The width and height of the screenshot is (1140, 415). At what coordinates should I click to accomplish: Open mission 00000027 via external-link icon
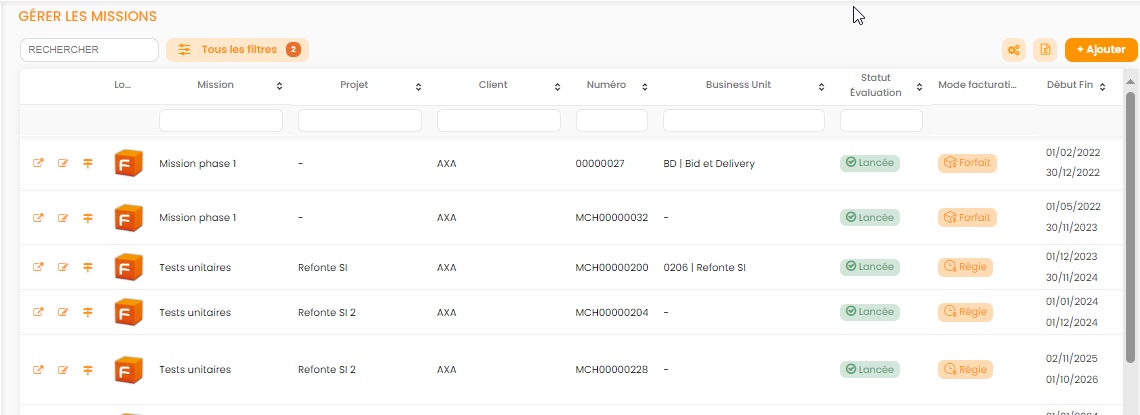coord(39,163)
